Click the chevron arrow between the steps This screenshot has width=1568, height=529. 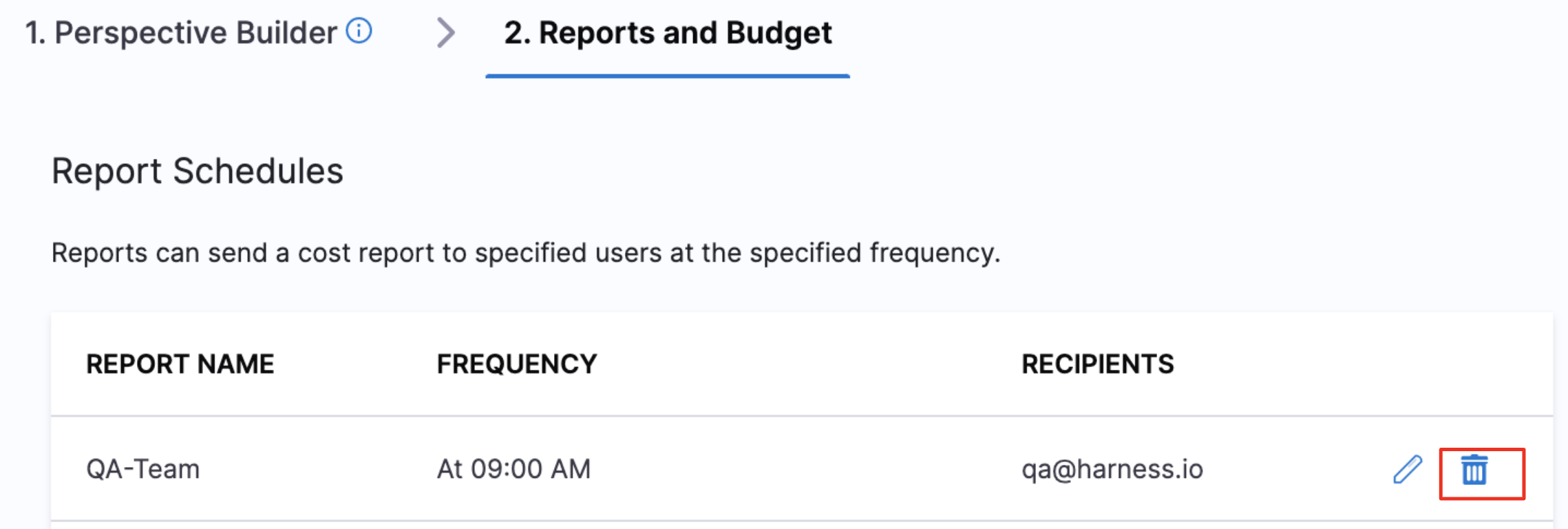click(x=446, y=32)
